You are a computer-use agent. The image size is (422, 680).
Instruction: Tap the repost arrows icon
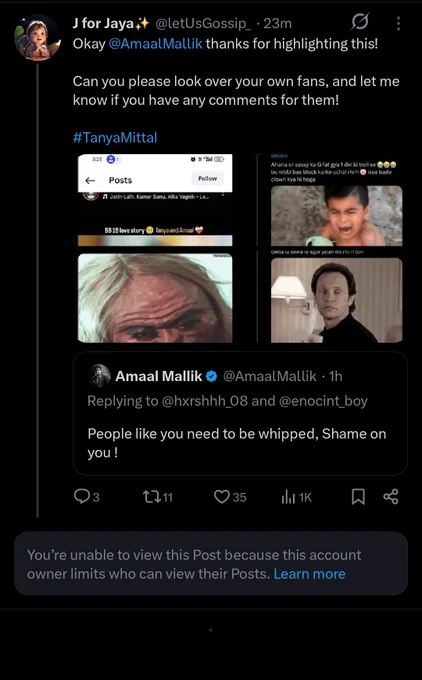[x=152, y=497]
